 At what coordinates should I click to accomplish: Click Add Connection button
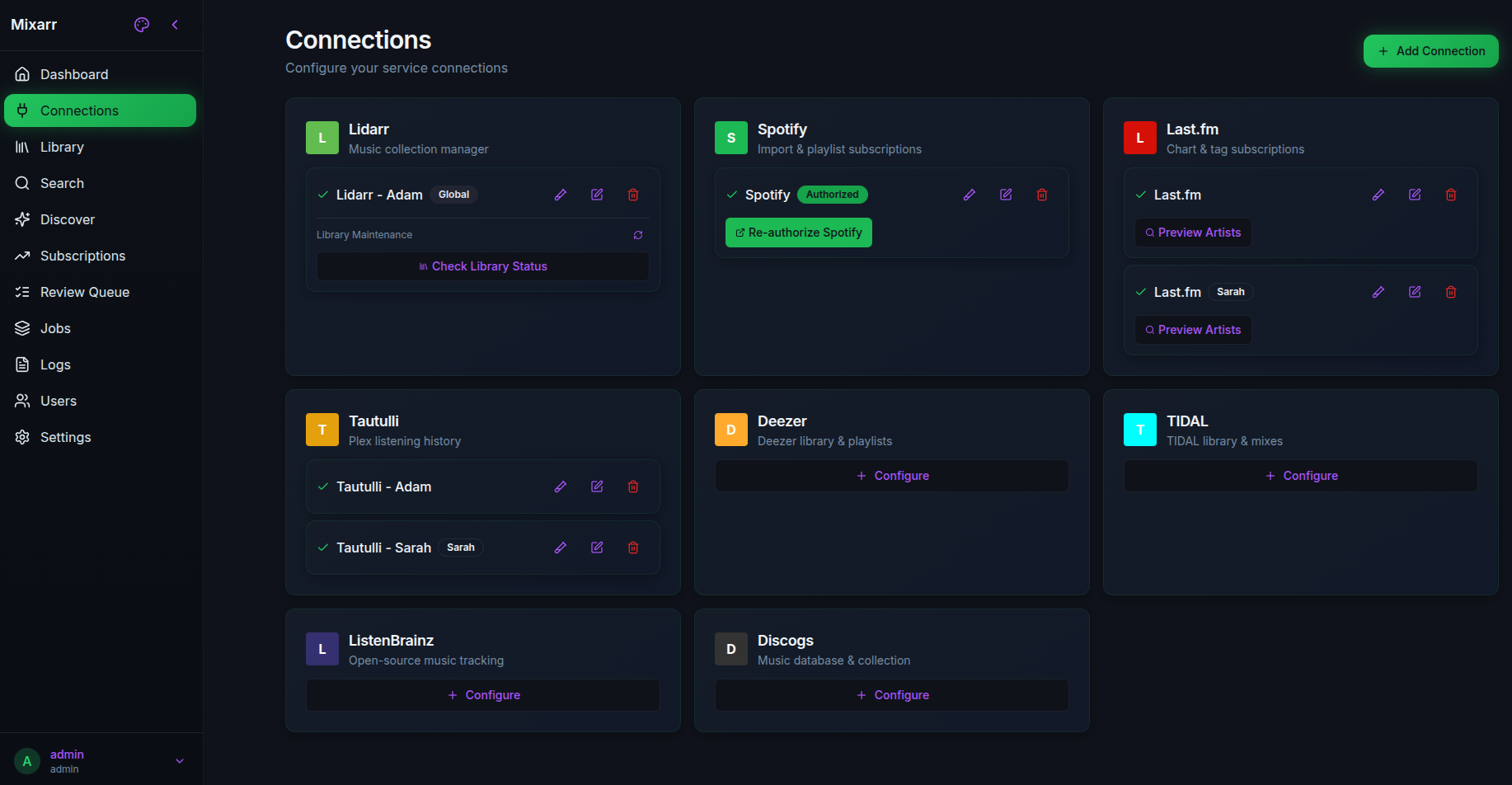[x=1430, y=51]
